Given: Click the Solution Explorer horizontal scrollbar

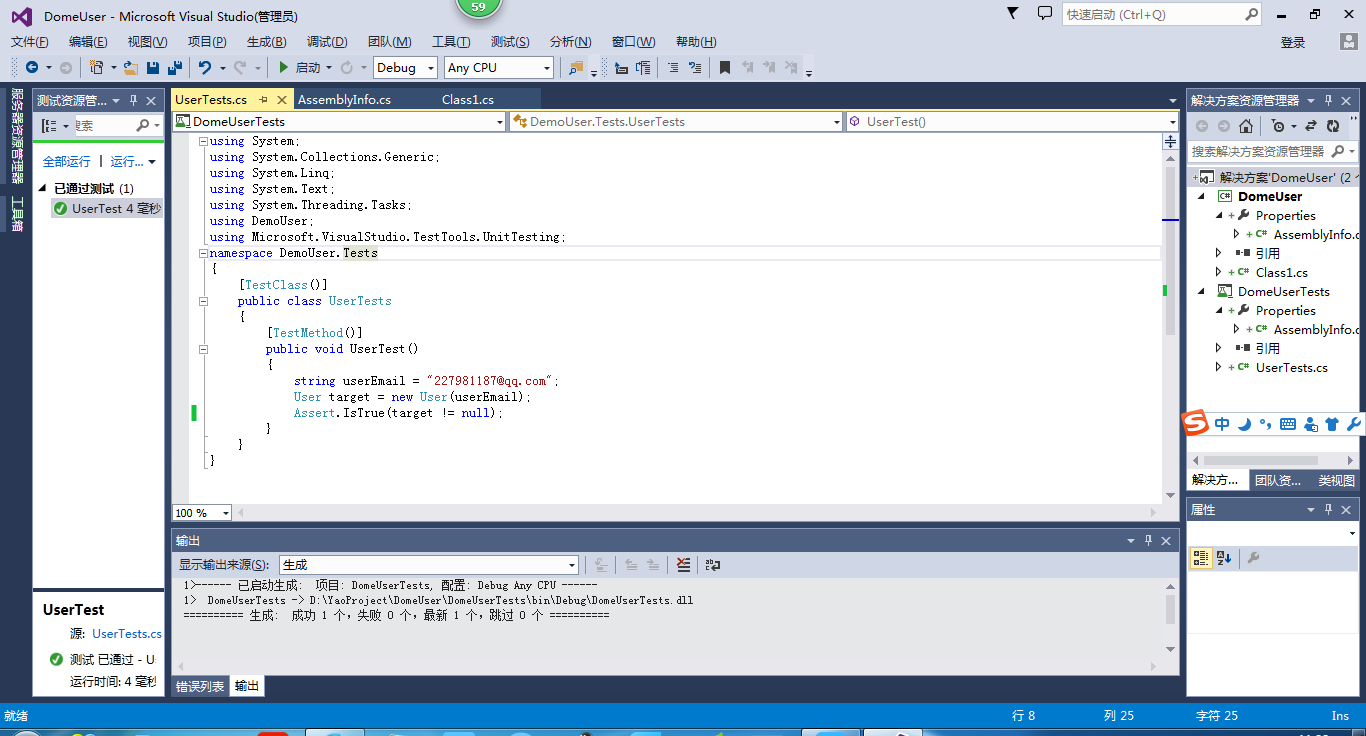Looking at the screenshot, I should pos(1260,460).
